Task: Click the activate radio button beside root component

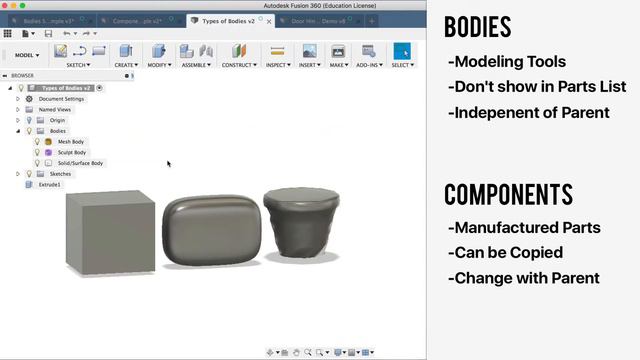Action: click(99, 88)
